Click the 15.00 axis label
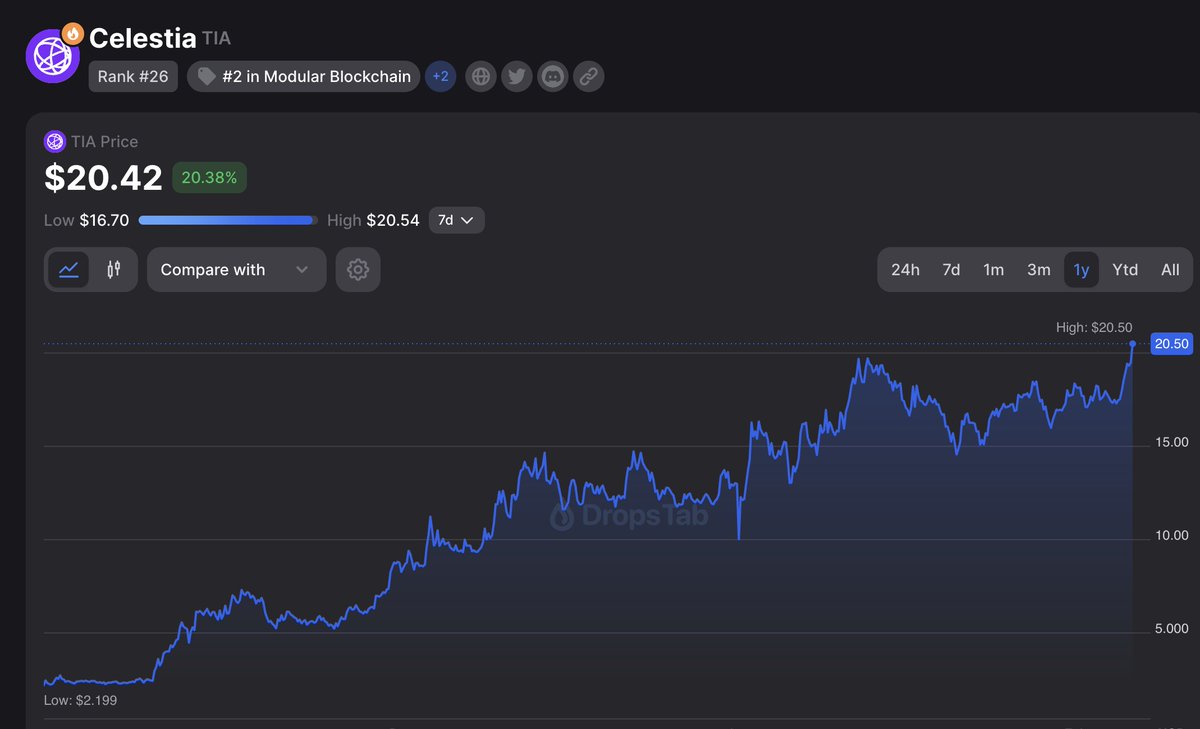Image resolution: width=1200 pixels, height=729 pixels. pyautogui.click(x=1171, y=442)
